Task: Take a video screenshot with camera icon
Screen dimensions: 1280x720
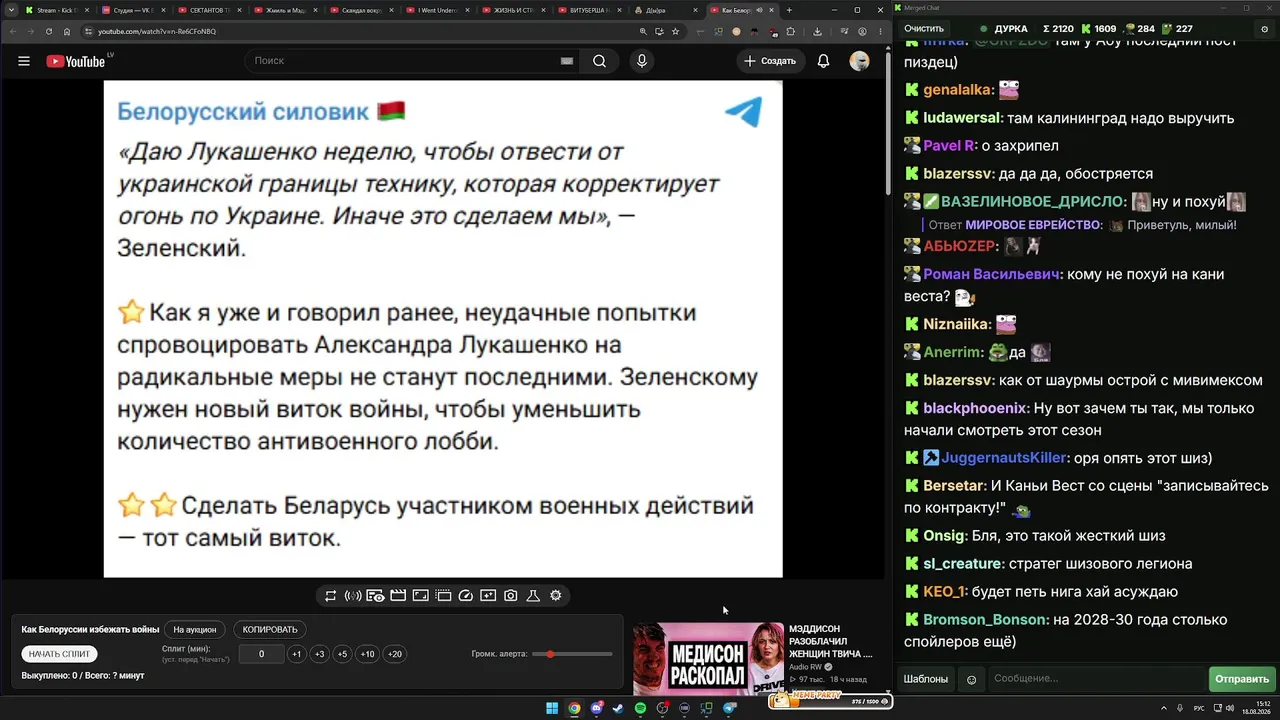Action: point(511,596)
